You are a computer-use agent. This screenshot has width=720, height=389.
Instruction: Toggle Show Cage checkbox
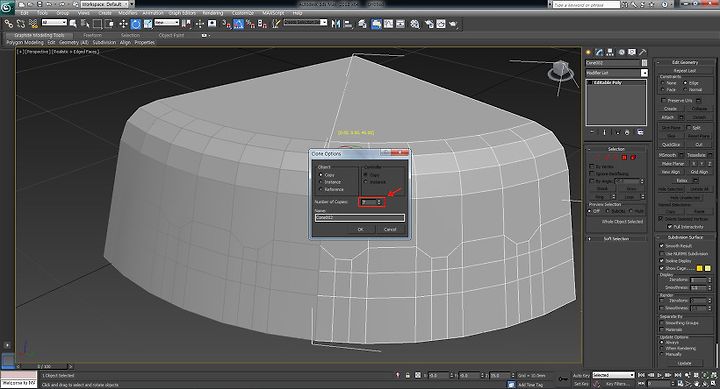click(662, 268)
